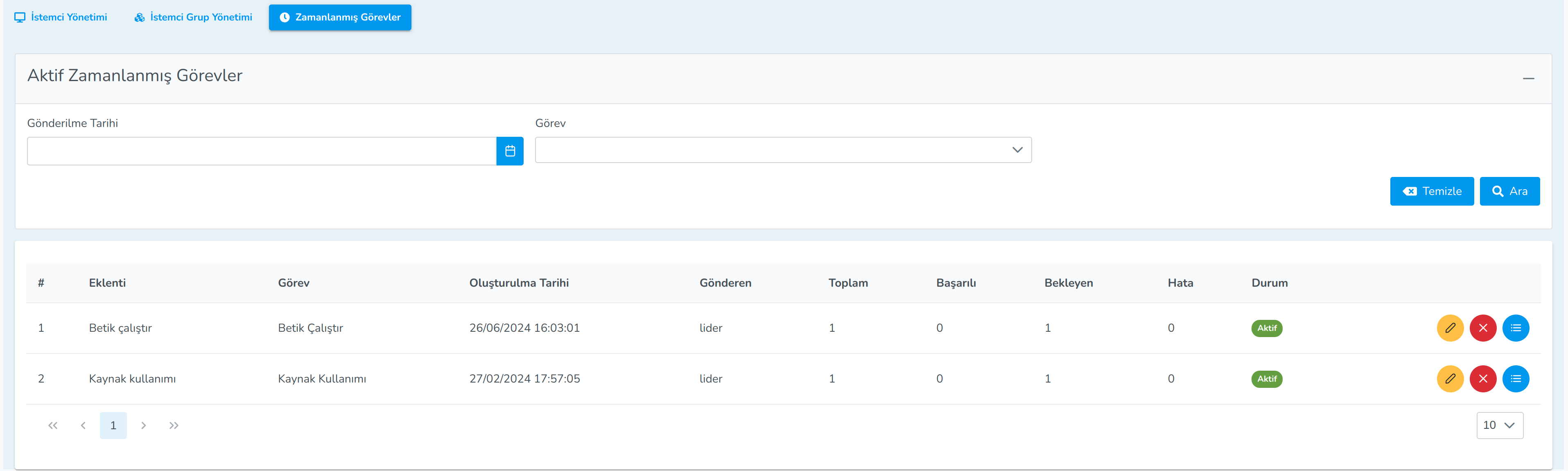Image resolution: width=1568 pixels, height=471 pixels.
Task: Go to the next page arrow
Action: click(x=144, y=425)
